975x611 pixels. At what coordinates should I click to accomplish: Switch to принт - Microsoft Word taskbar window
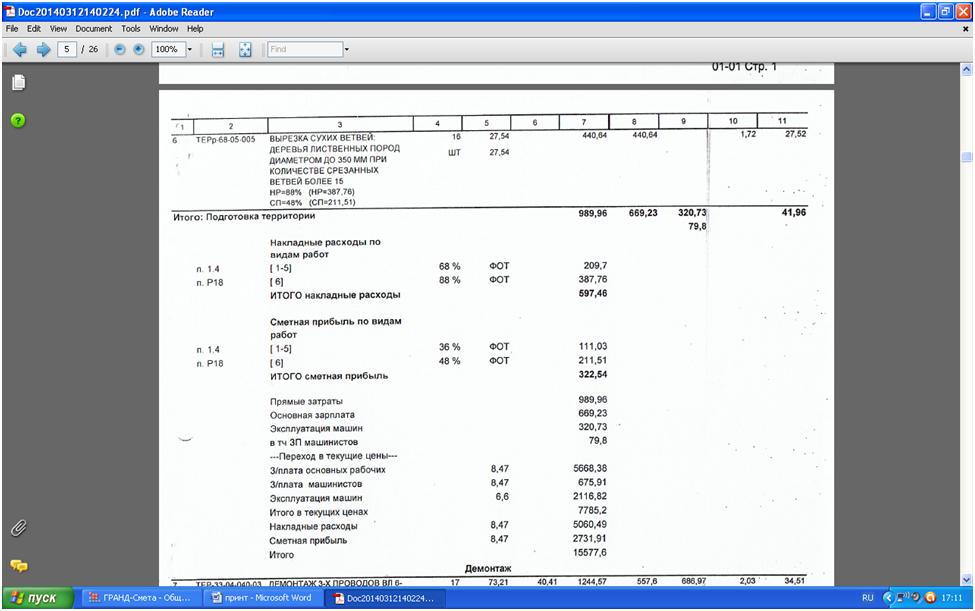point(264,598)
